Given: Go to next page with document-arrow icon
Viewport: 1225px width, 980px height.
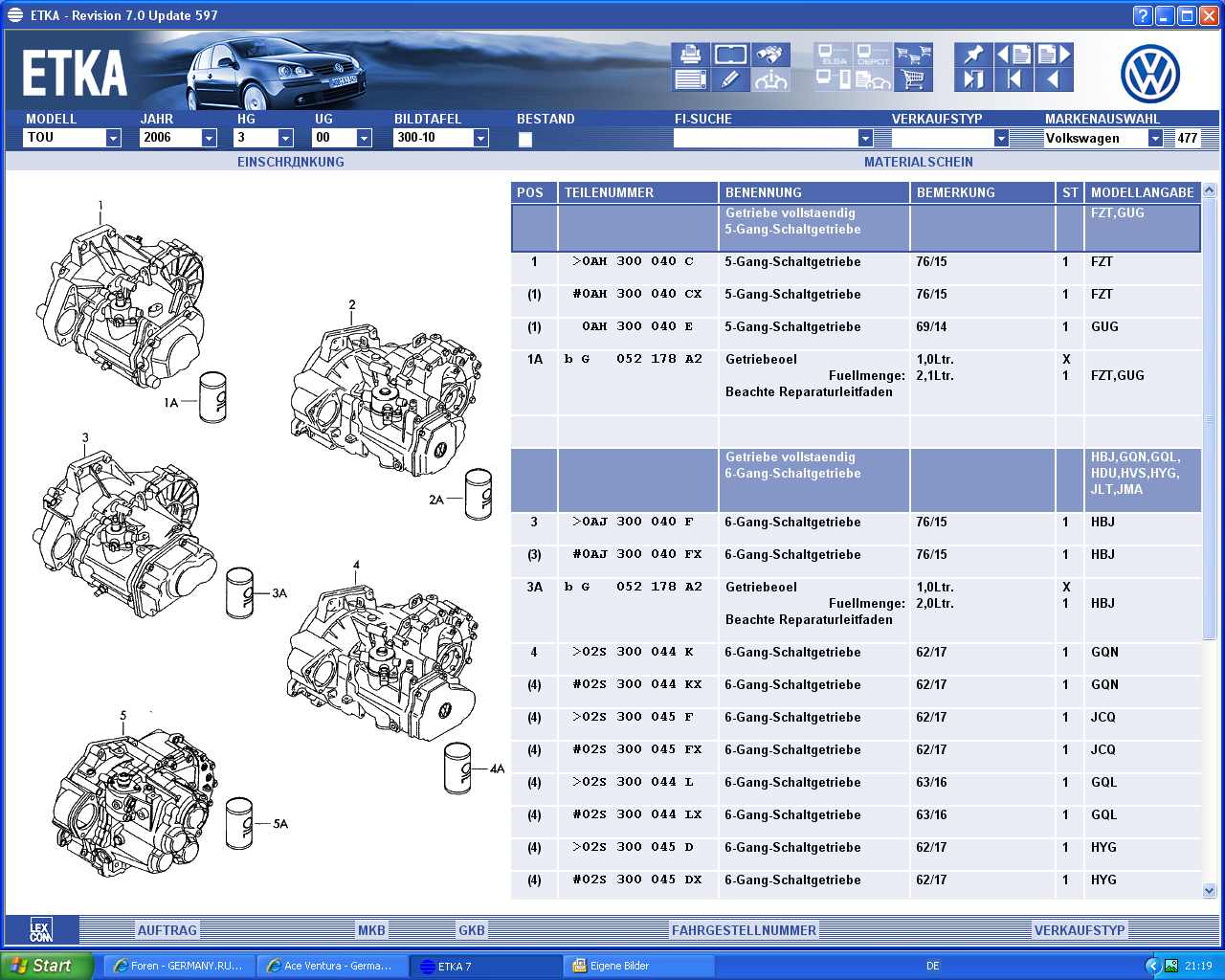Looking at the screenshot, I should tap(1054, 55).
